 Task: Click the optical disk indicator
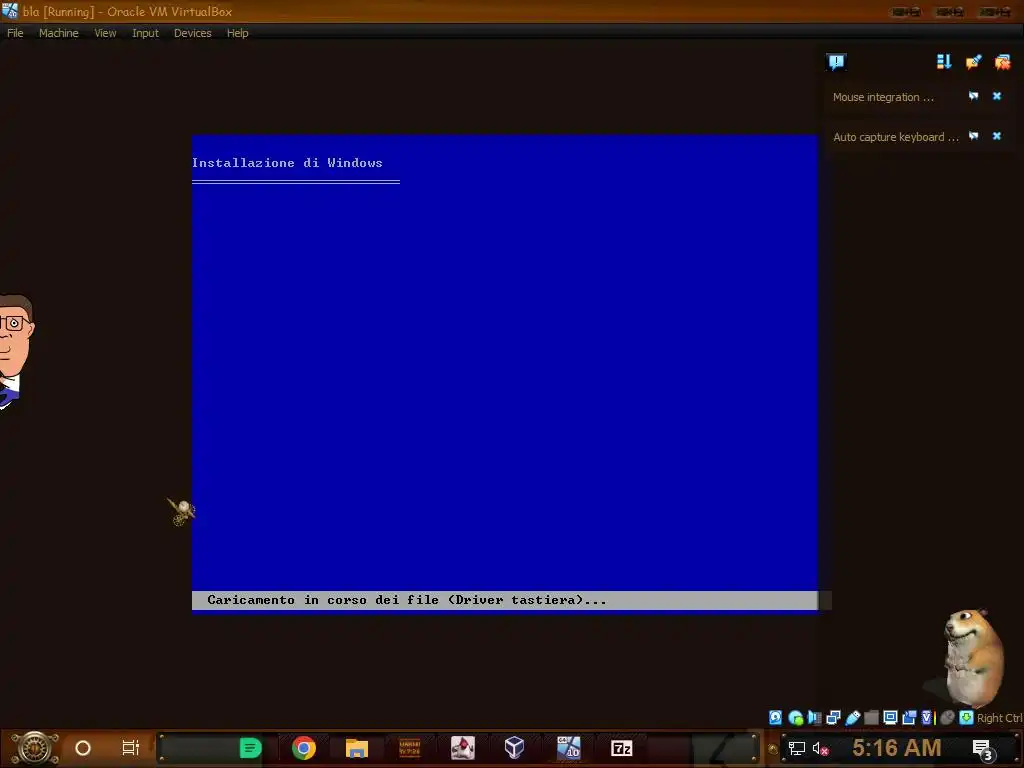795,718
